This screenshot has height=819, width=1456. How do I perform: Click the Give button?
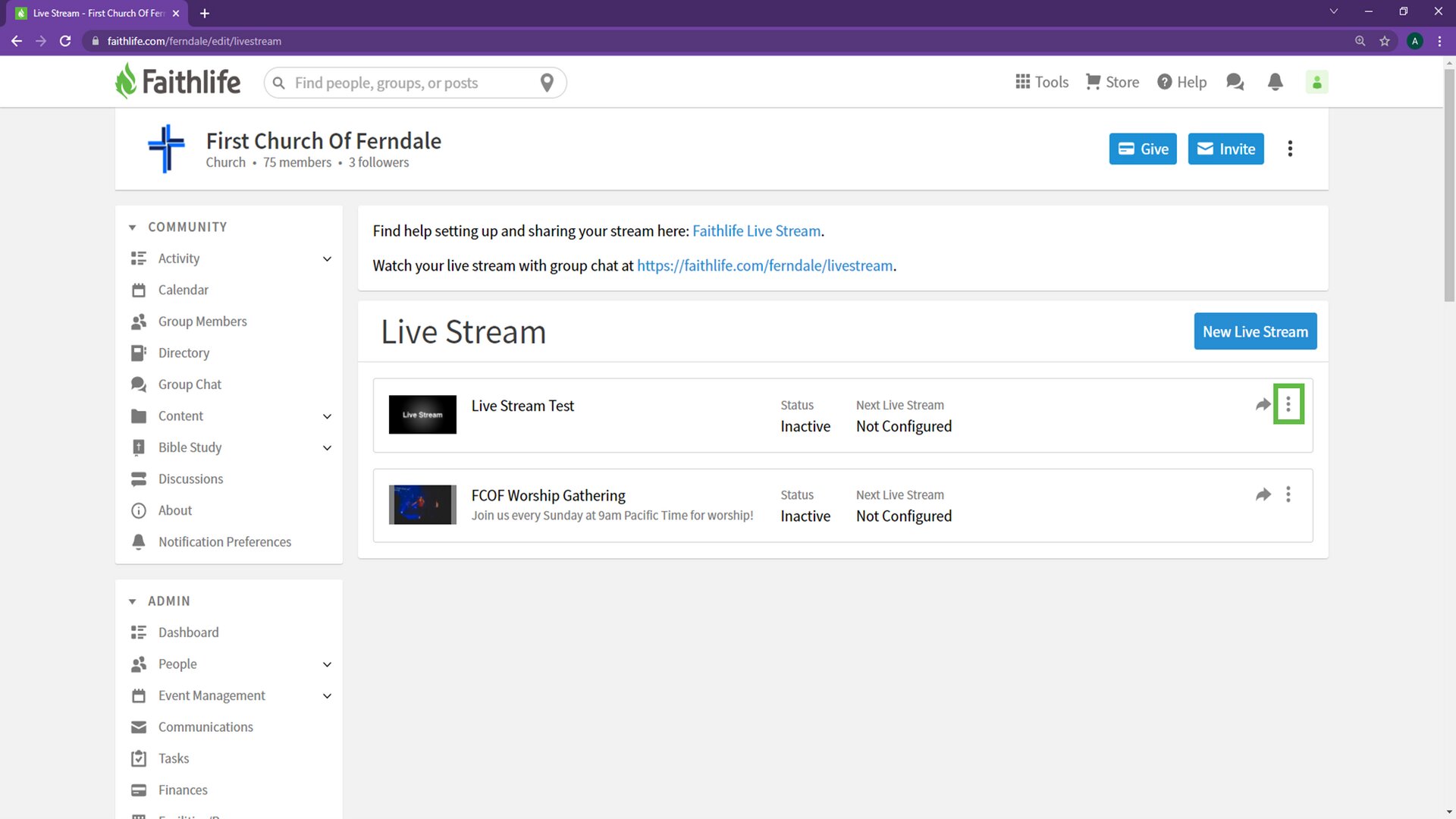(1143, 149)
